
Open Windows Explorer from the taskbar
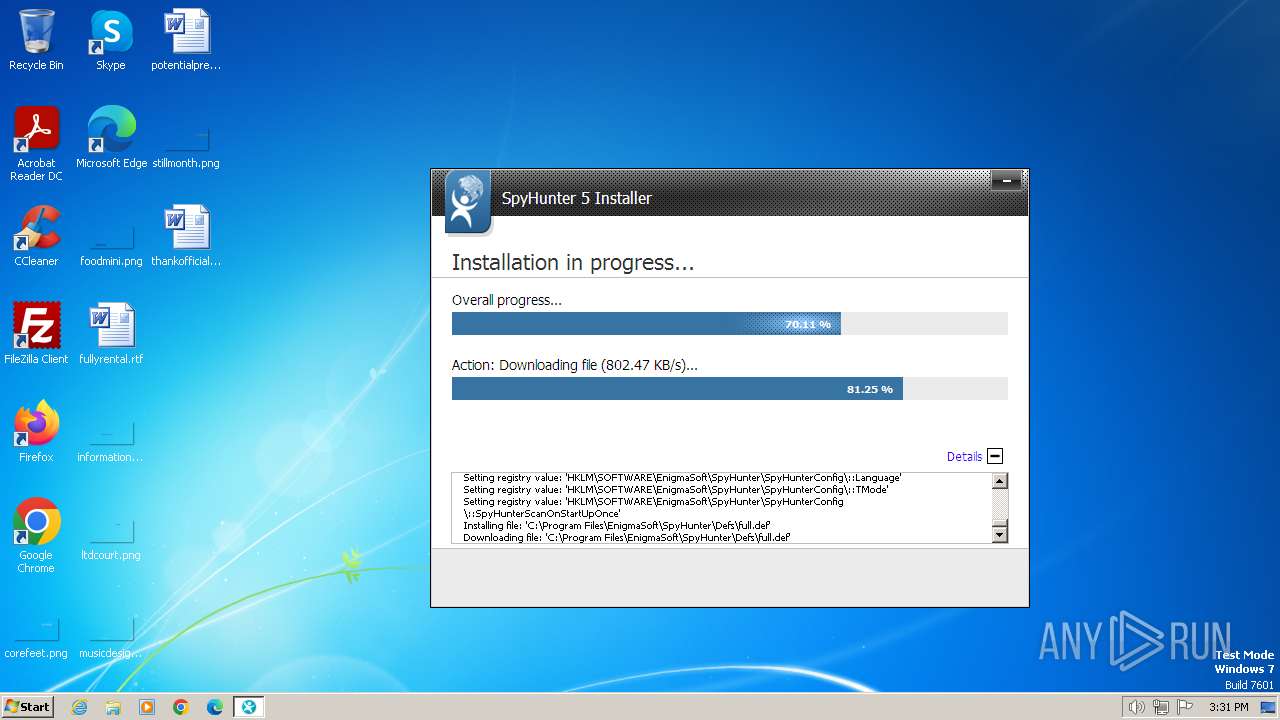[x=113, y=707]
